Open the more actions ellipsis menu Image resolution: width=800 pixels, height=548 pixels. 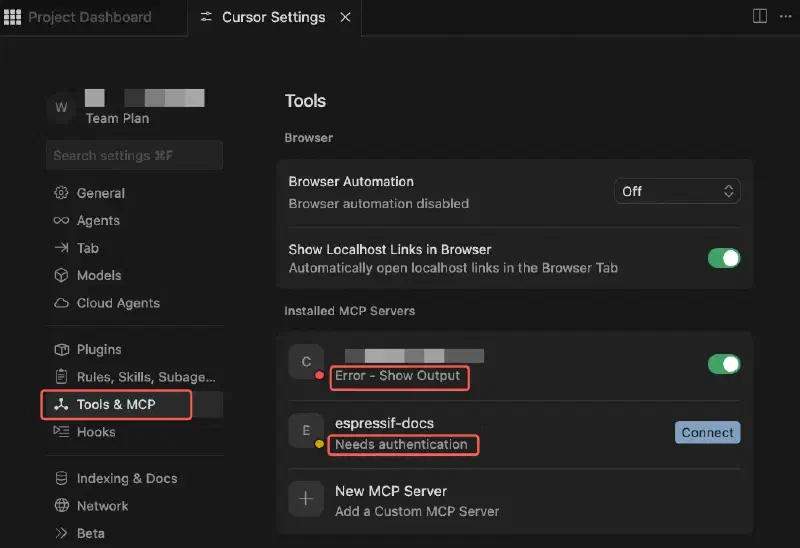(786, 16)
